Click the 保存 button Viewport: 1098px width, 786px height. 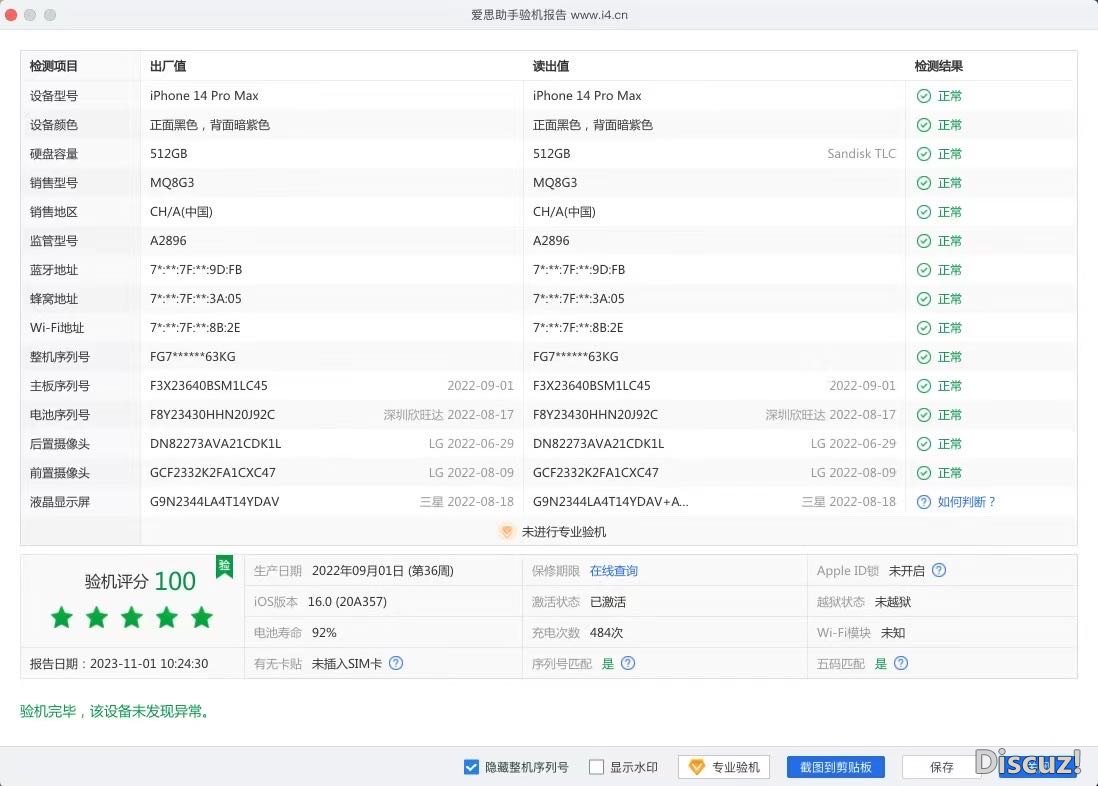(941, 767)
